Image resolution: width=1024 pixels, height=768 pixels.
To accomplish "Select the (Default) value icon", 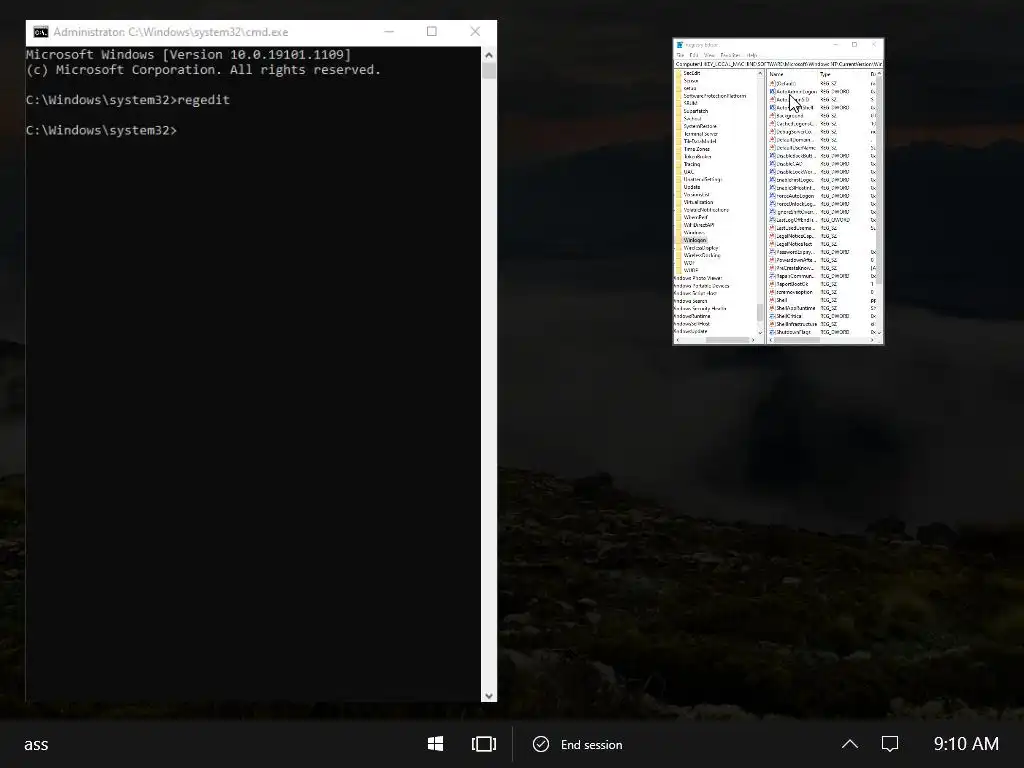I will (x=772, y=84).
